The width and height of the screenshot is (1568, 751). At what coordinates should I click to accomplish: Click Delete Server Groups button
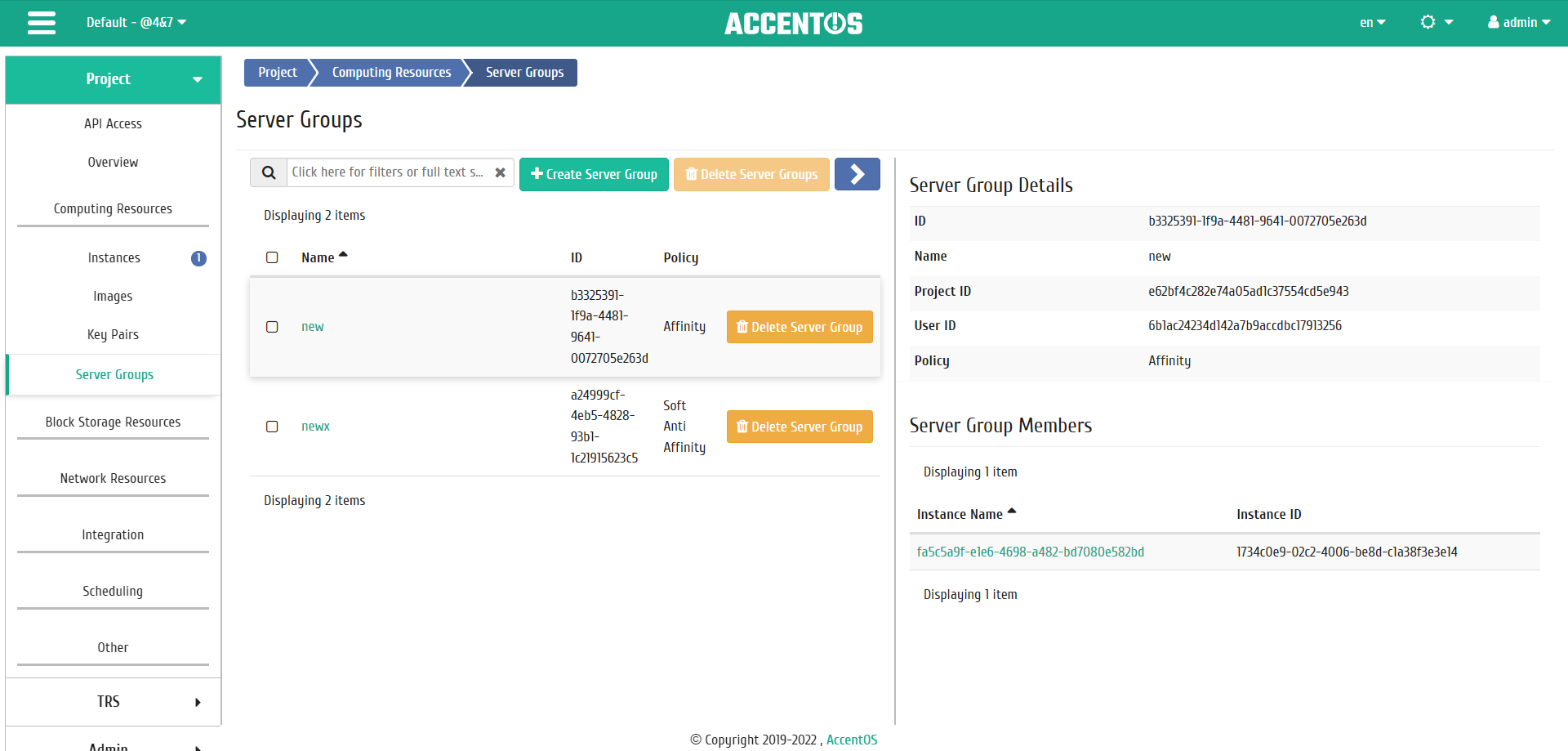pos(751,174)
